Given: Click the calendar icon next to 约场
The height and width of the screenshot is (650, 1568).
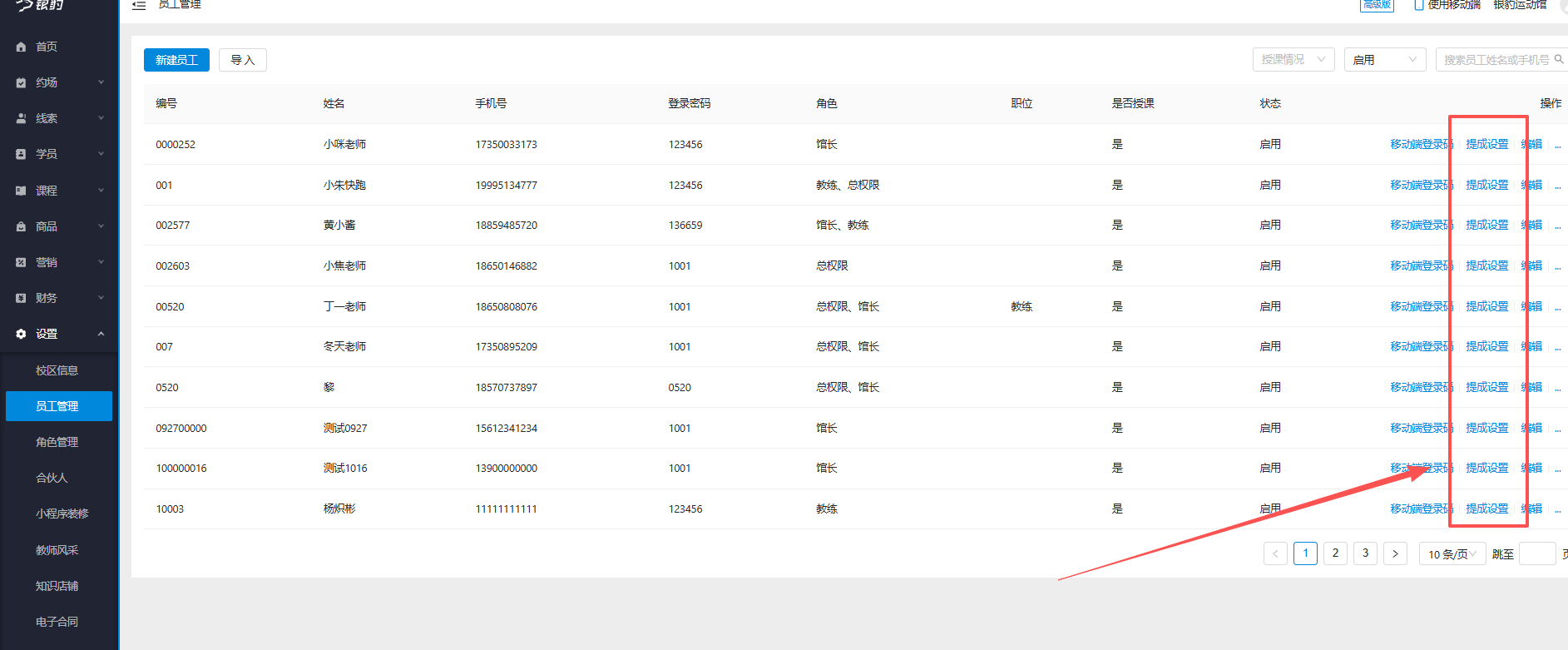Looking at the screenshot, I should click(21, 82).
